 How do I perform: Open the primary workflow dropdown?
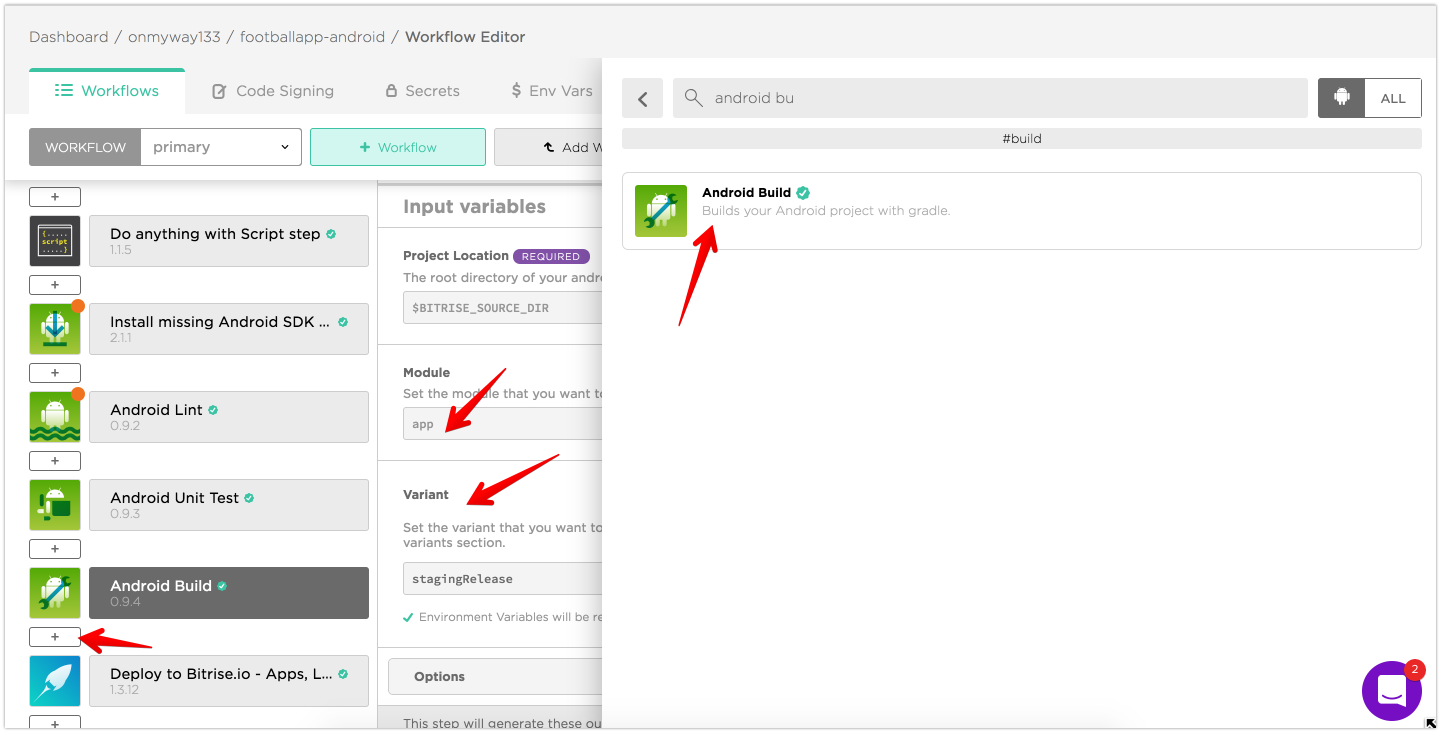coord(221,147)
